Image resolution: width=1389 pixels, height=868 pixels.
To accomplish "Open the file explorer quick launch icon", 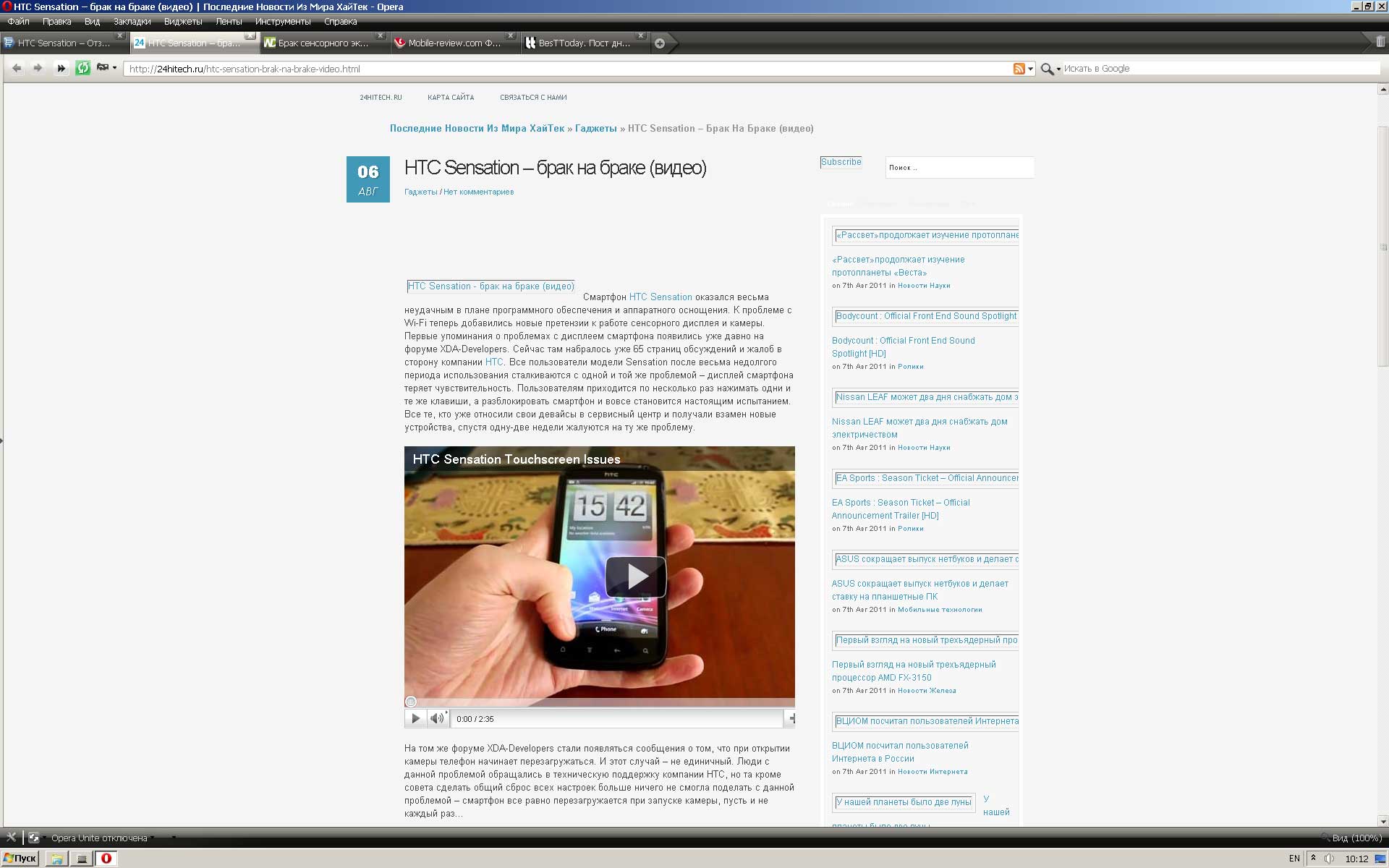I will point(56,859).
